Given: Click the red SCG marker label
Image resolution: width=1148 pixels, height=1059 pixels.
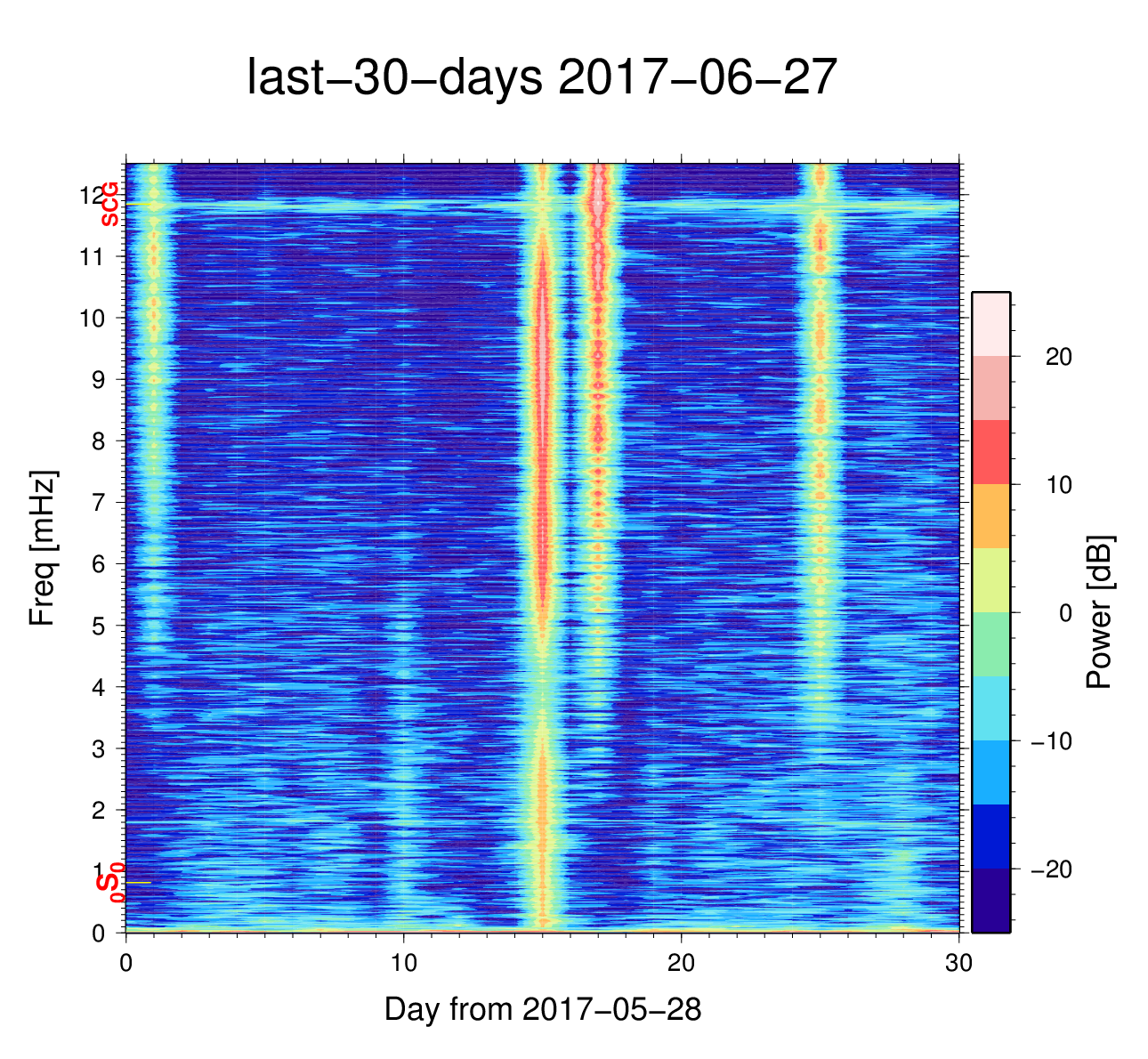Looking at the screenshot, I should click(x=109, y=205).
